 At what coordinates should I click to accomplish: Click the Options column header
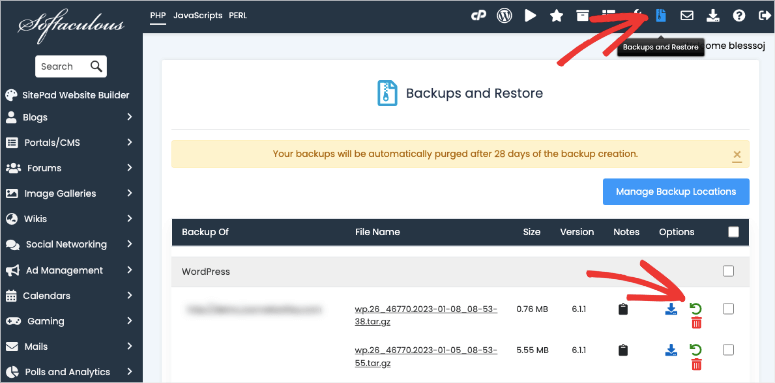pos(677,232)
